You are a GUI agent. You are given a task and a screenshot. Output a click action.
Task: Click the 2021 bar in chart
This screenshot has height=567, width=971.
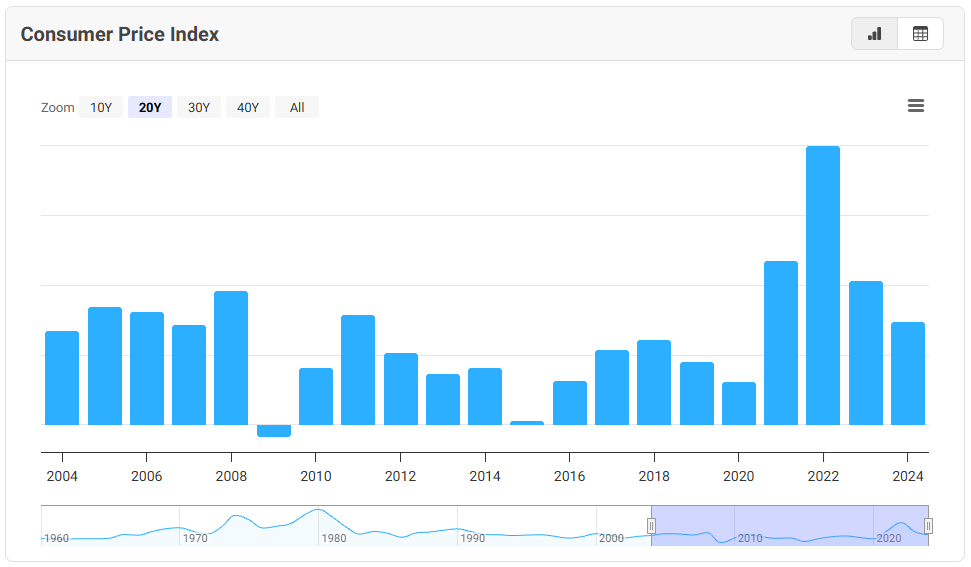click(x=781, y=343)
